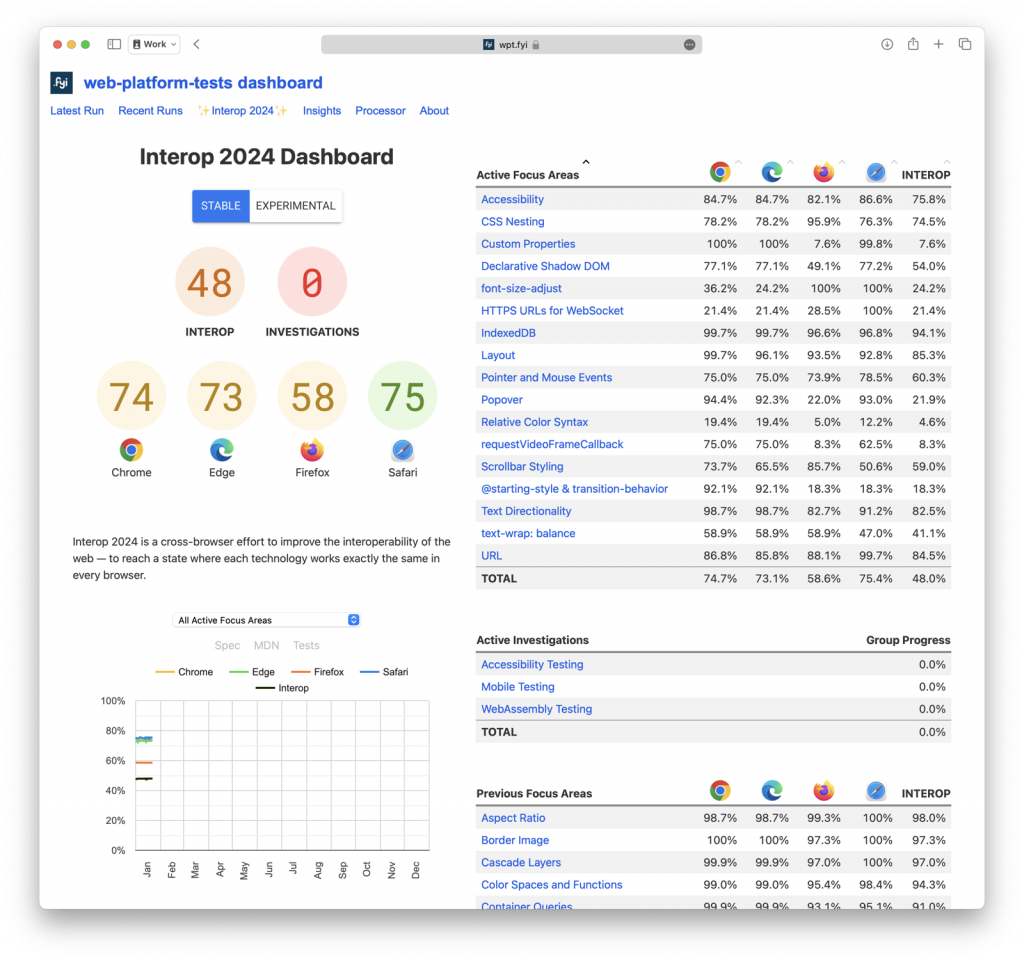Open the Insights page from the navigation
The image size is (1024, 961).
[x=321, y=110]
